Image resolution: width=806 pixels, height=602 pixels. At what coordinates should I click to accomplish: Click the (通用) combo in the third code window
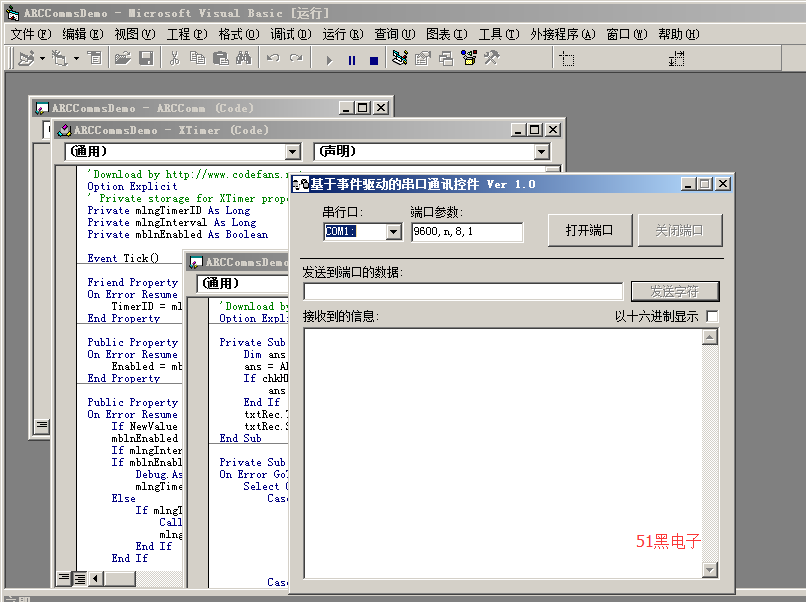pyautogui.click(x=242, y=283)
